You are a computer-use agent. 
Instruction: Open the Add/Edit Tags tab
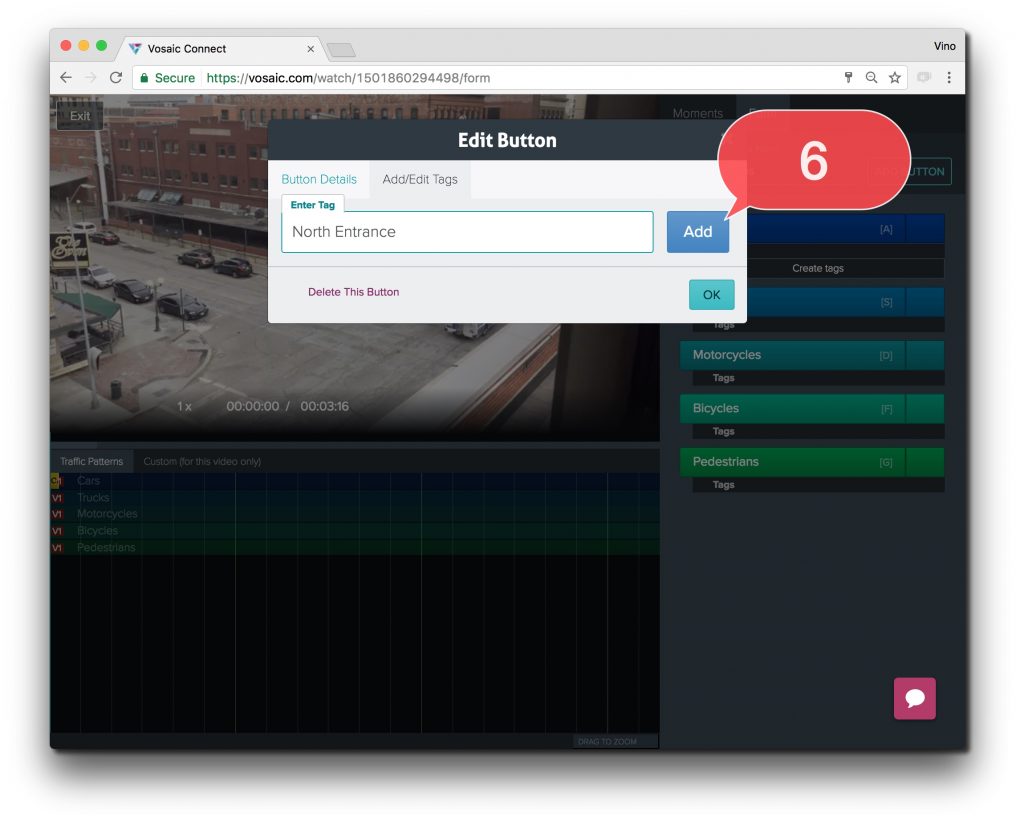point(420,180)
